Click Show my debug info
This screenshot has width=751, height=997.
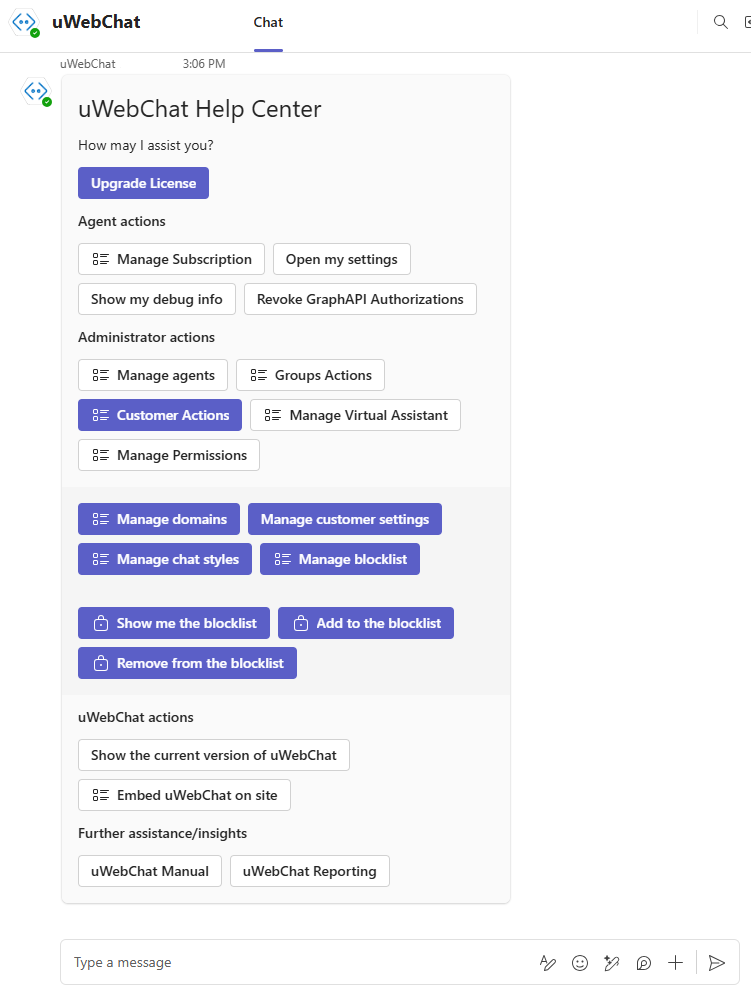(x=156, y=298)
